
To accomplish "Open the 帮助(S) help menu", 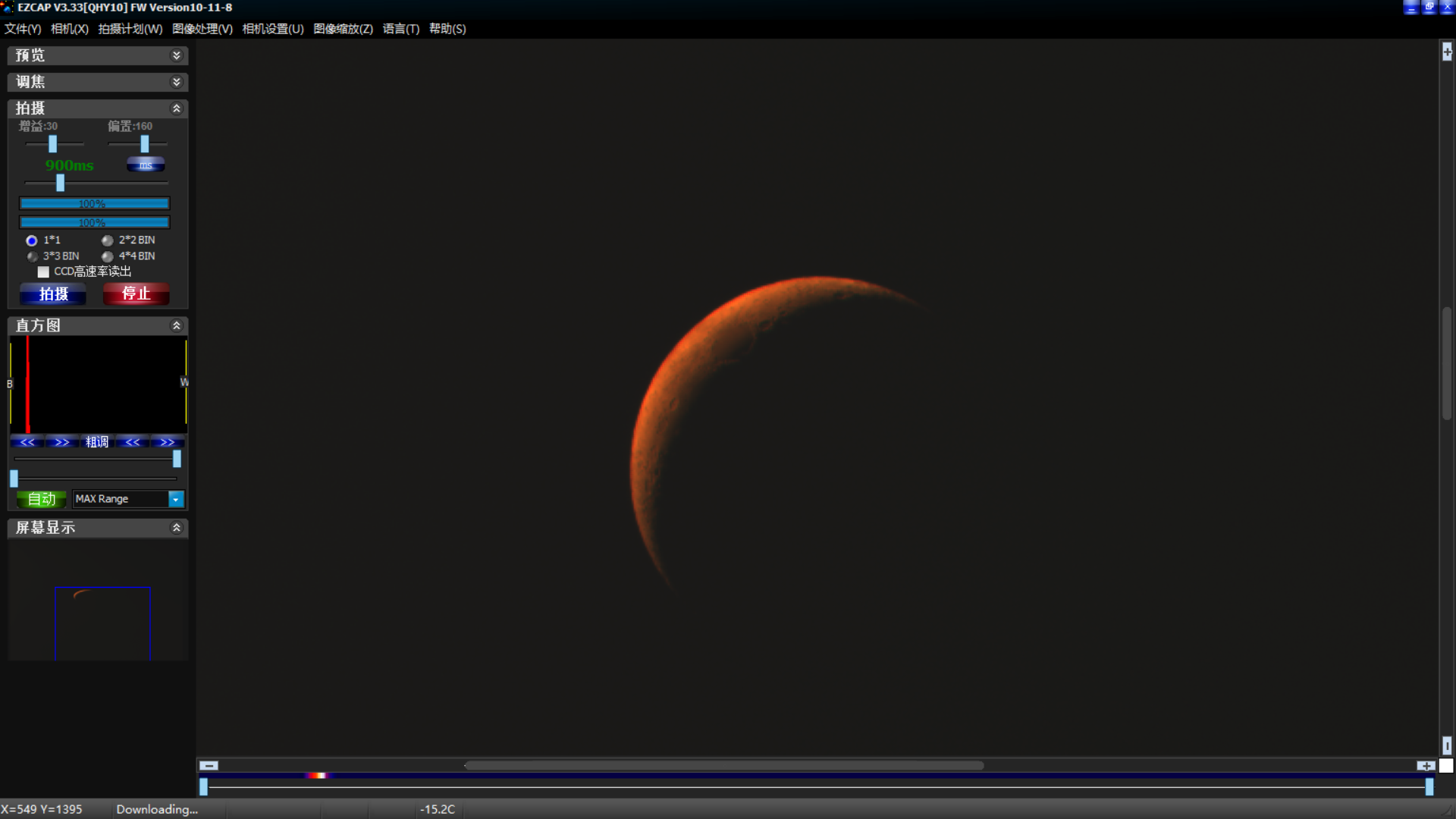I will (x=447, y=29).
